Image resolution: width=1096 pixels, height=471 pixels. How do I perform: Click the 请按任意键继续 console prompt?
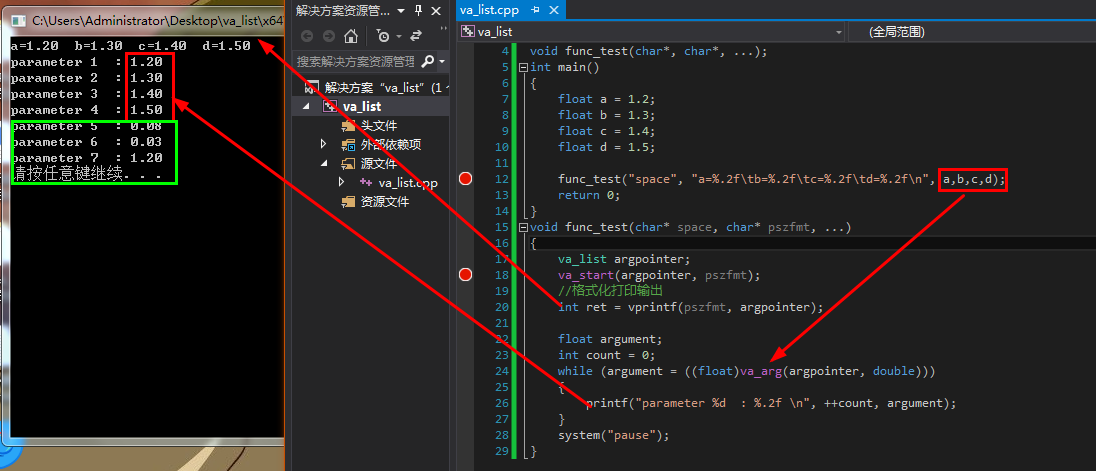tap(87, 175)
